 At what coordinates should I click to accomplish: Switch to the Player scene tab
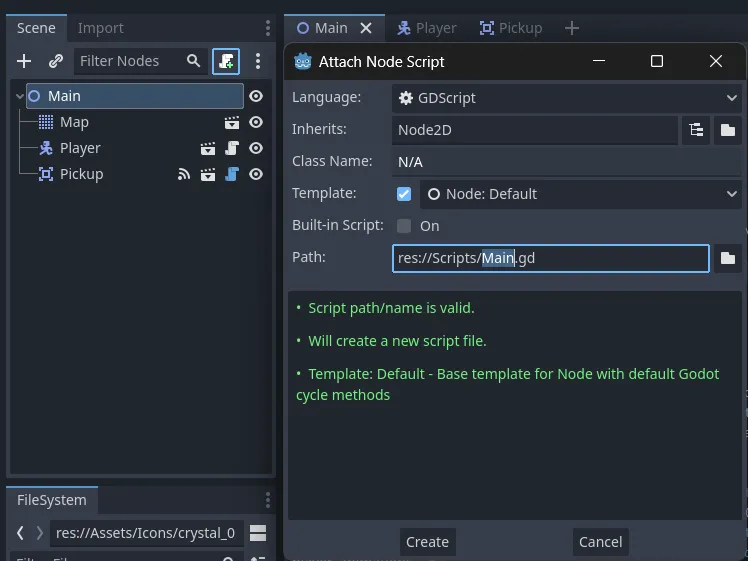click(x=427, y=28)
